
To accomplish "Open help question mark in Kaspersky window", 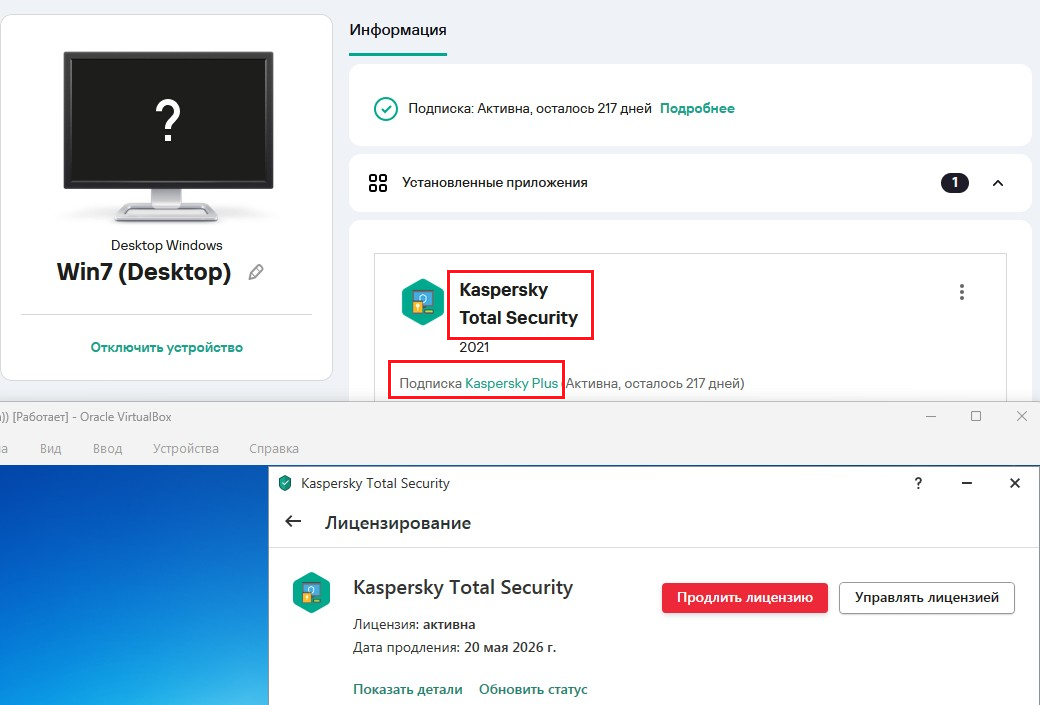I will tap(918, 483).
